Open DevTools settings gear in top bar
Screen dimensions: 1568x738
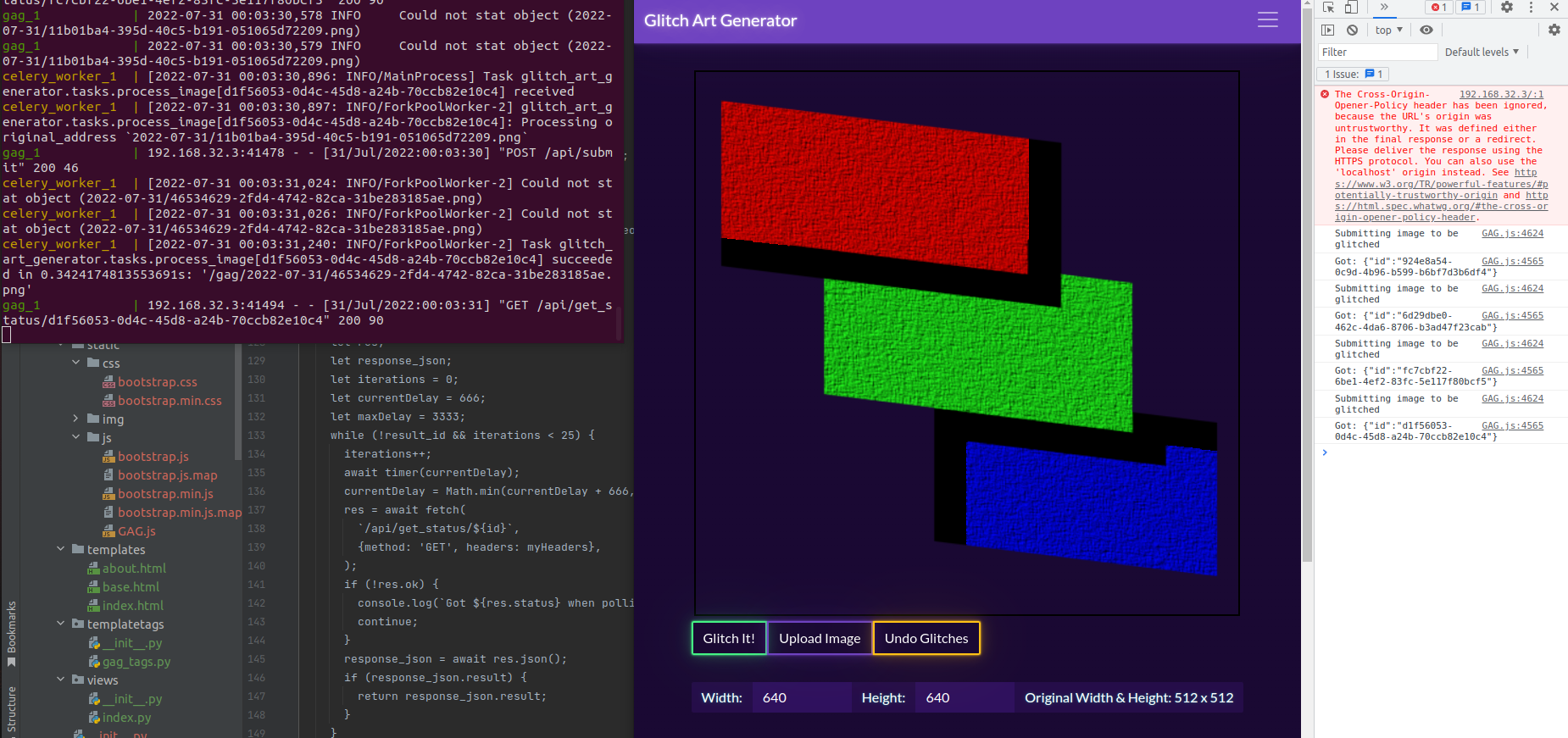[1507, 8]
